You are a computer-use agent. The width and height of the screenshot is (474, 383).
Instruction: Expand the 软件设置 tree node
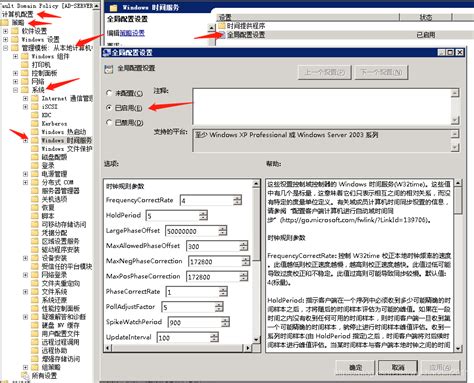coord(5,31)
